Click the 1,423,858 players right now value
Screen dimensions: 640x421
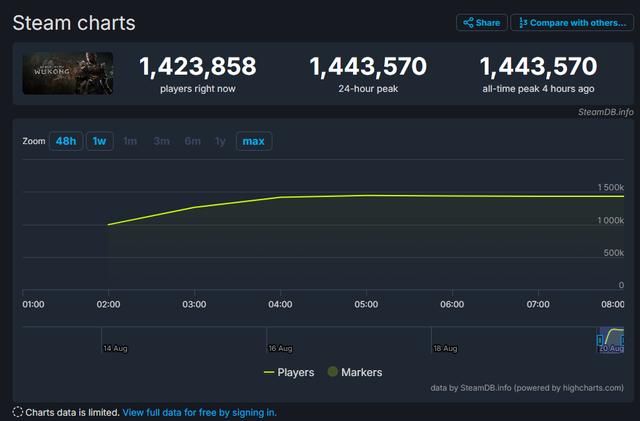(198, 66)
